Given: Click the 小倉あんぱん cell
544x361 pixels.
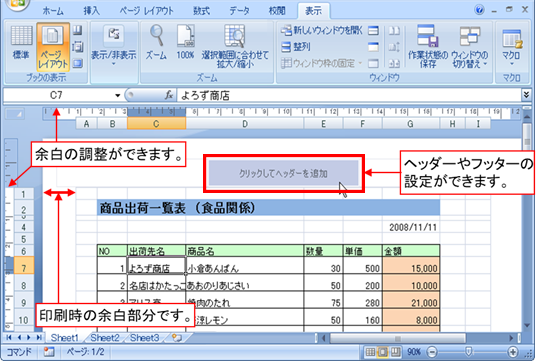Looking at the screenshot, I should [x=245, y=265].
